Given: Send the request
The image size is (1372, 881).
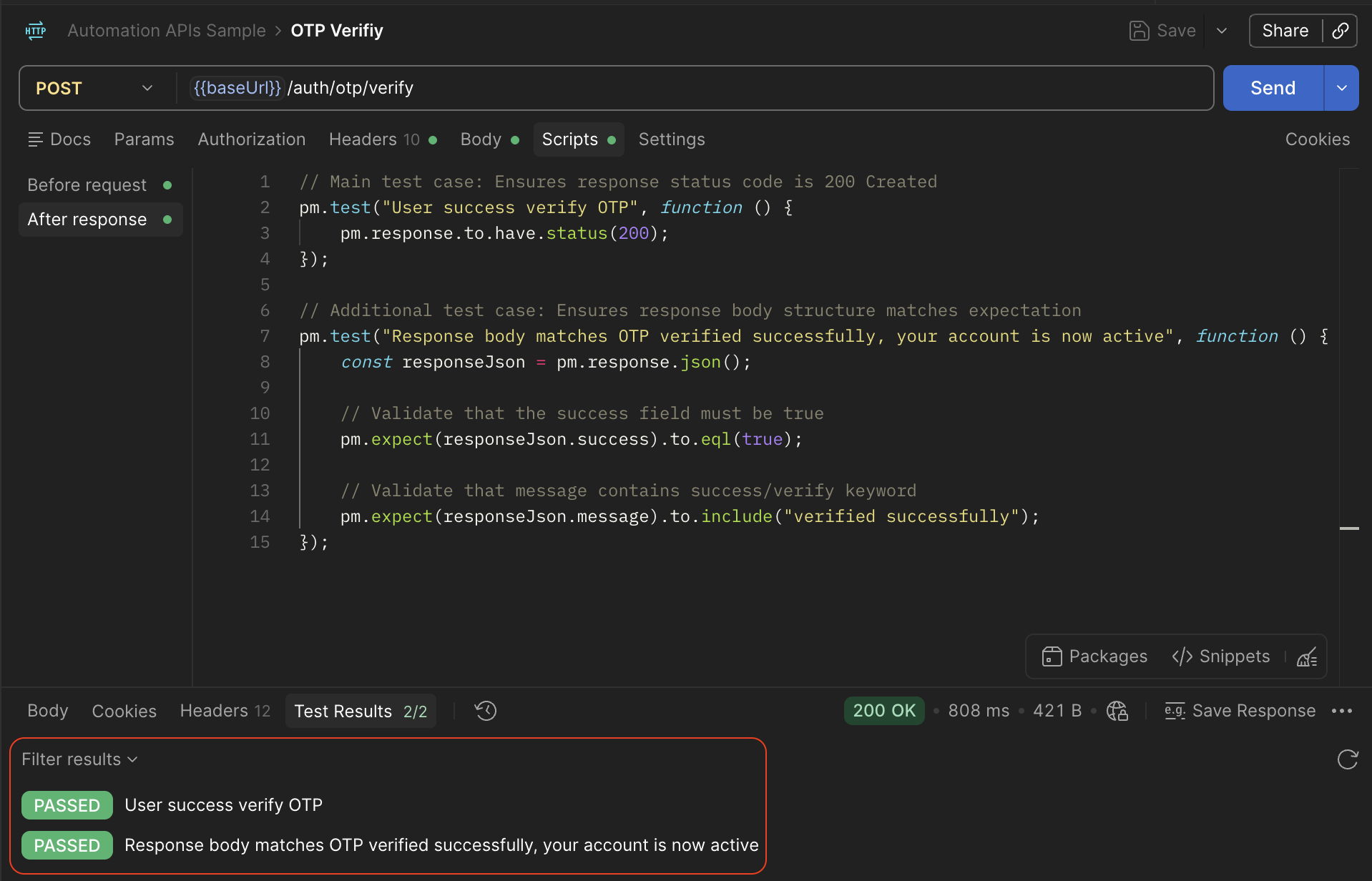Looking at the screenshot, I should [x=1273, y=88].
